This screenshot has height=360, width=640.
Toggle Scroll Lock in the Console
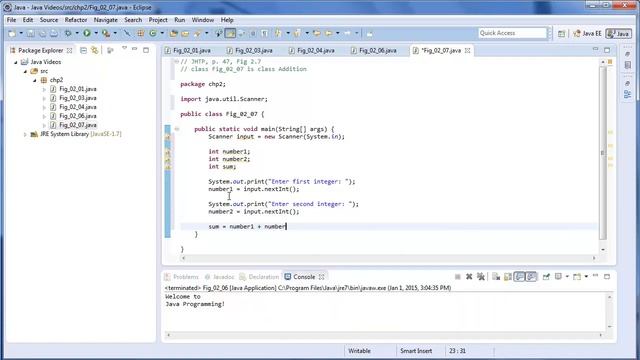click(508, 277)
